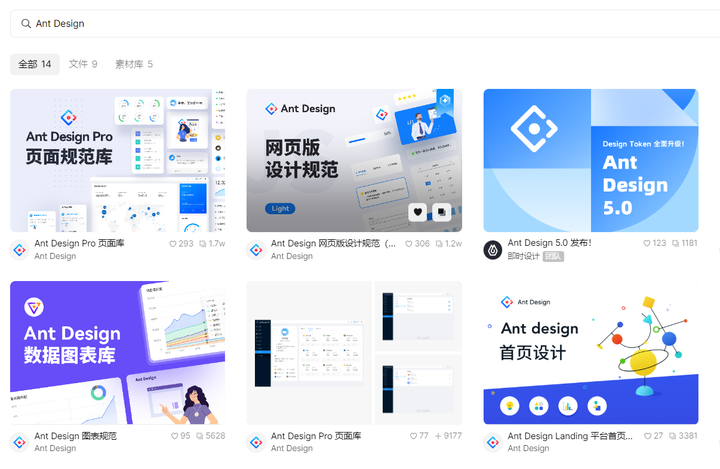Open 网页版设计规范 thumbnail
Screen dimensions: 720x469
[x=354, y=160]
